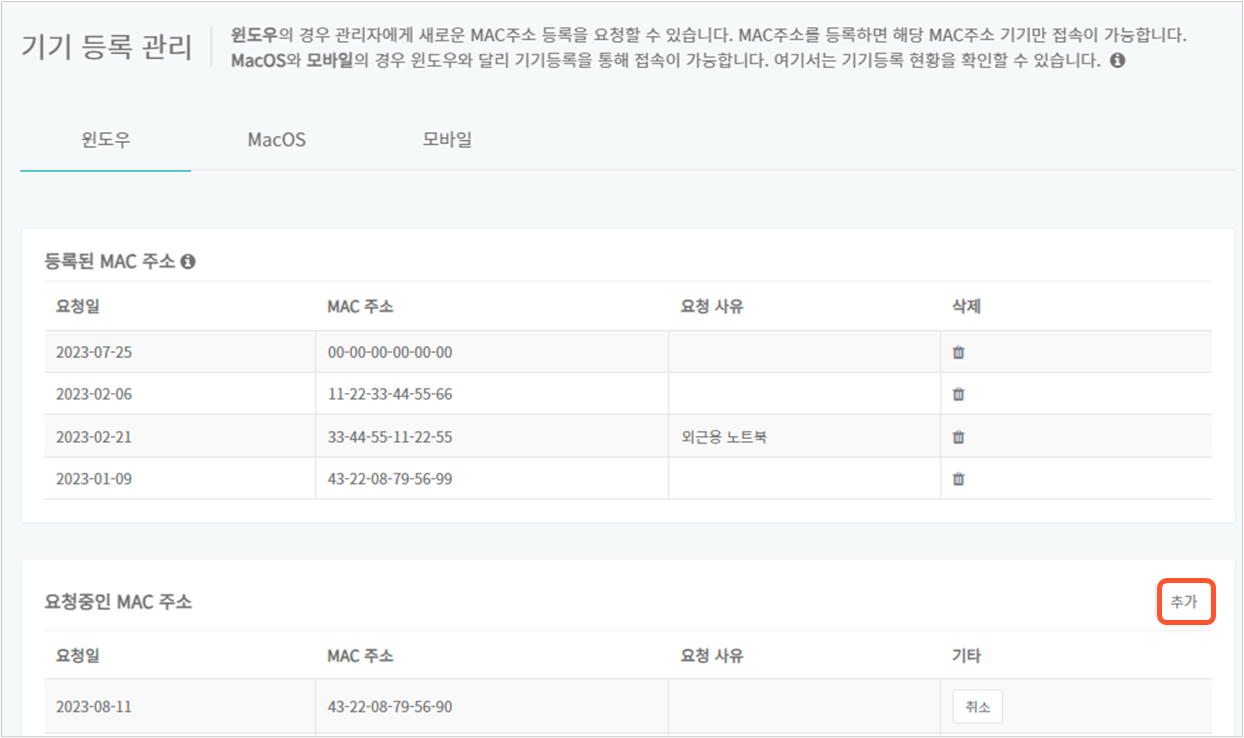Click 요청 사유 header in registered table

712,306
